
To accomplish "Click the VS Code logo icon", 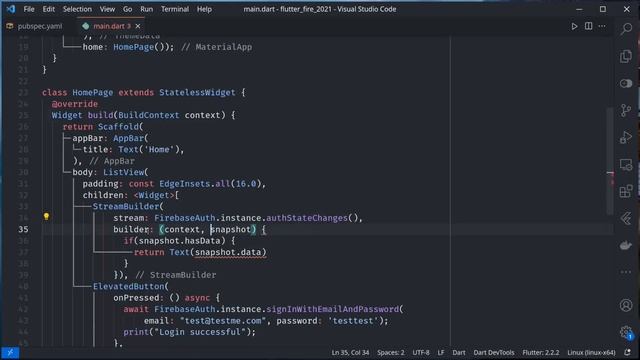I will point(11,9).
